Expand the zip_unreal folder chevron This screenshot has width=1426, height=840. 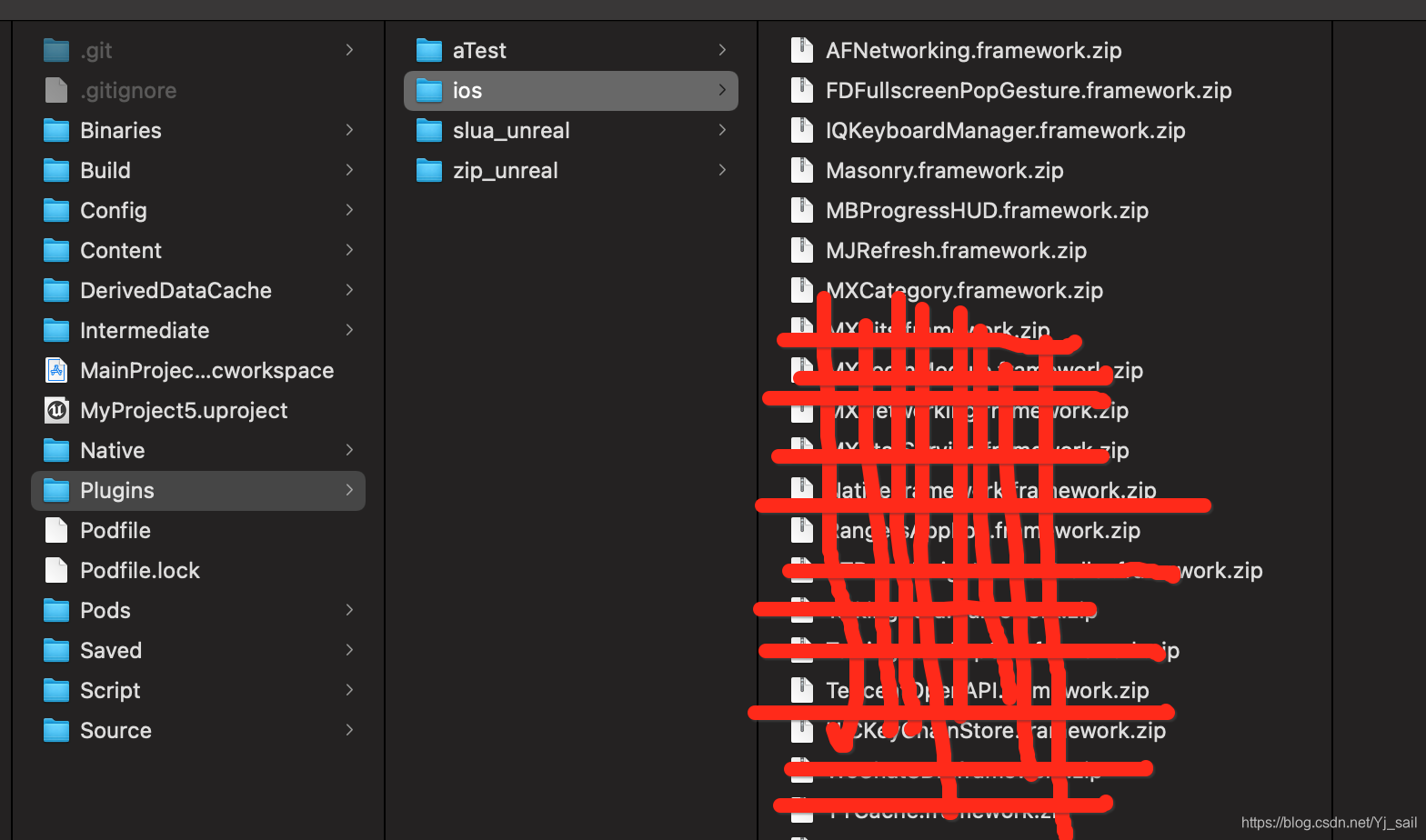click(722, 170)
